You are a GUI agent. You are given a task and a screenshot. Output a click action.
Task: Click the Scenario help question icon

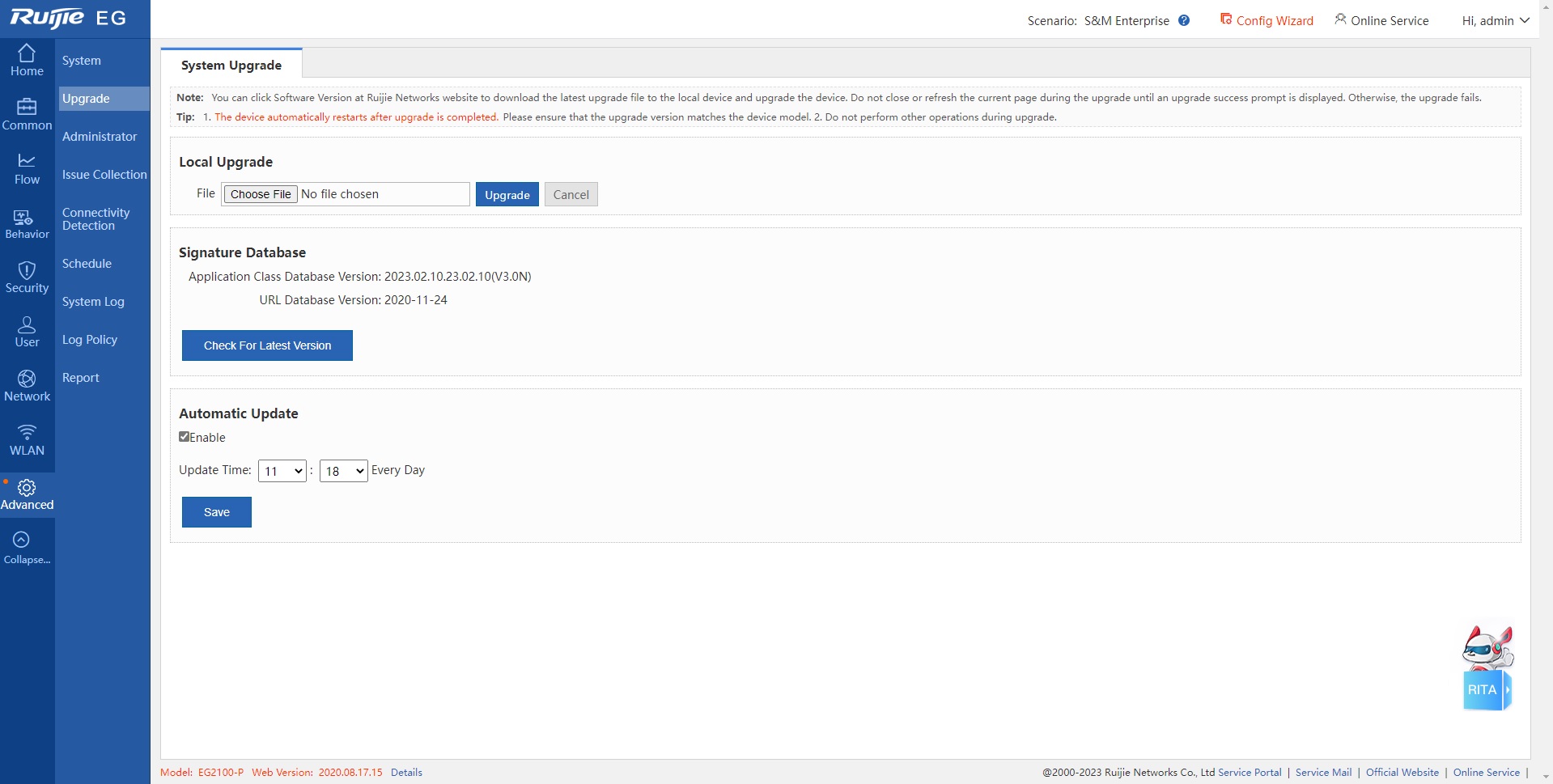pyautogui.click(x=1184, y=21)
